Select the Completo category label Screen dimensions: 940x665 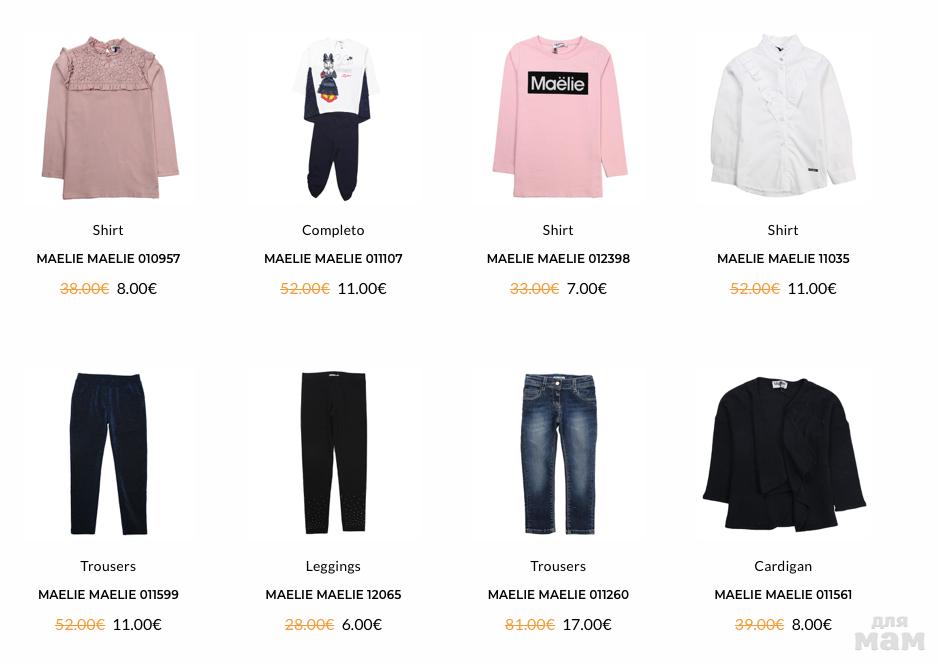point(333,230)
